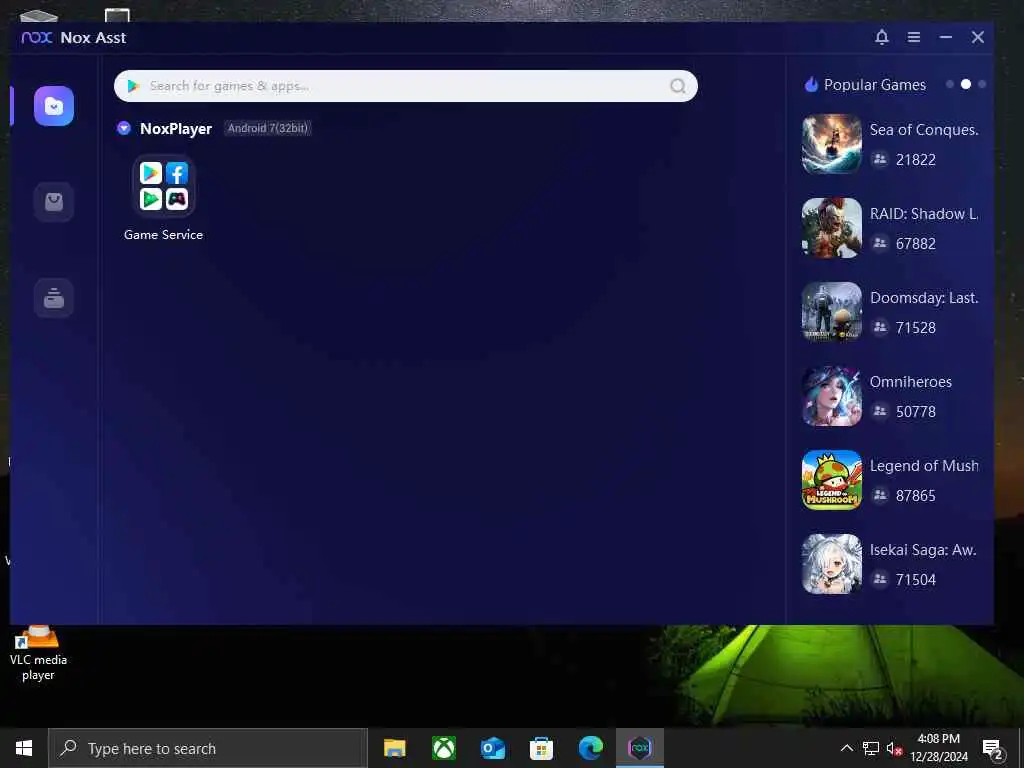
Task: Click player count 71504
Action: 916,580
